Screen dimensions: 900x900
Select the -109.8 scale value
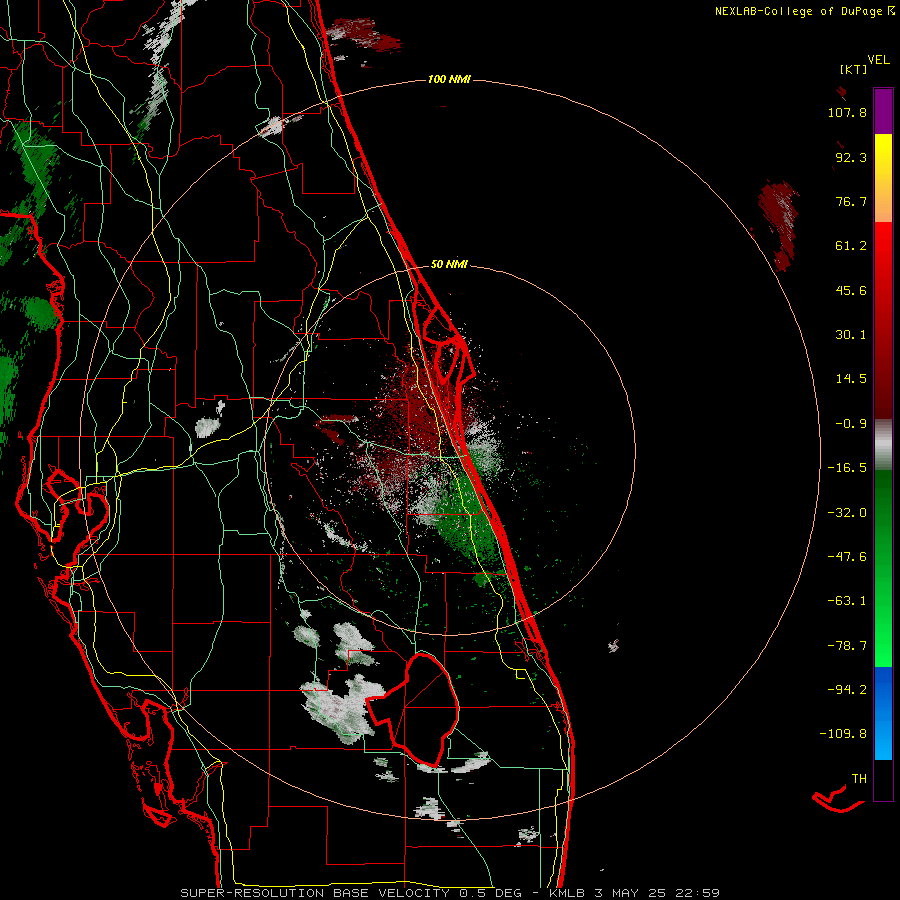843,734
